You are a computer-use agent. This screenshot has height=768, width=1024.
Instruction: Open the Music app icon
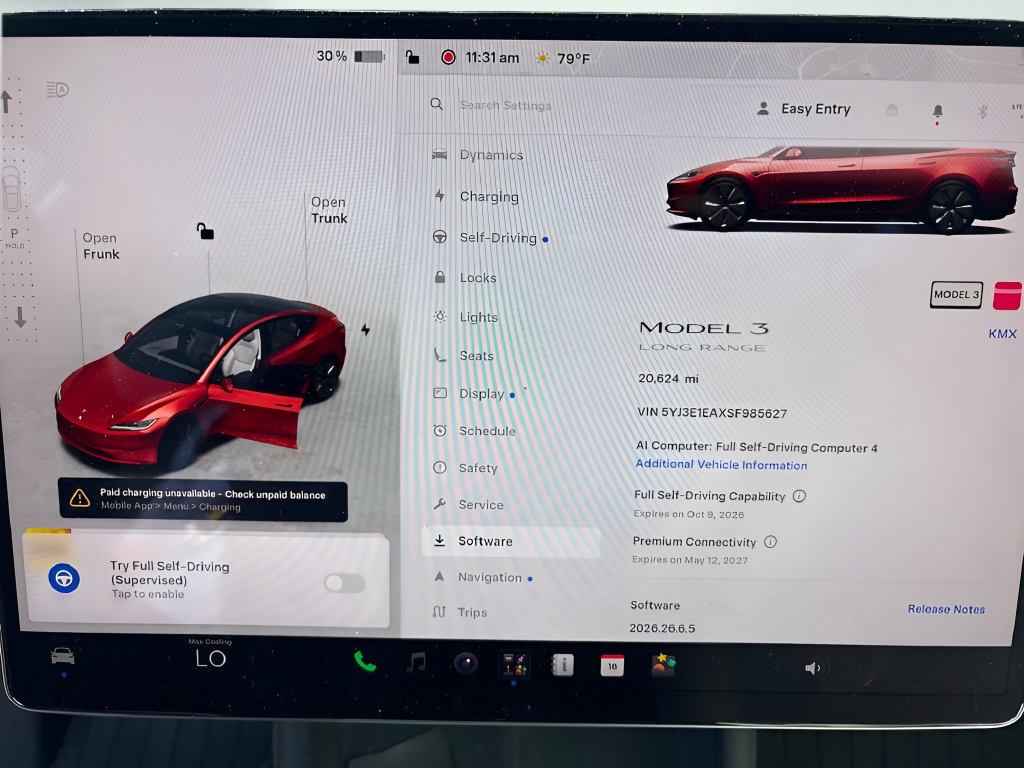click(416, 663)
